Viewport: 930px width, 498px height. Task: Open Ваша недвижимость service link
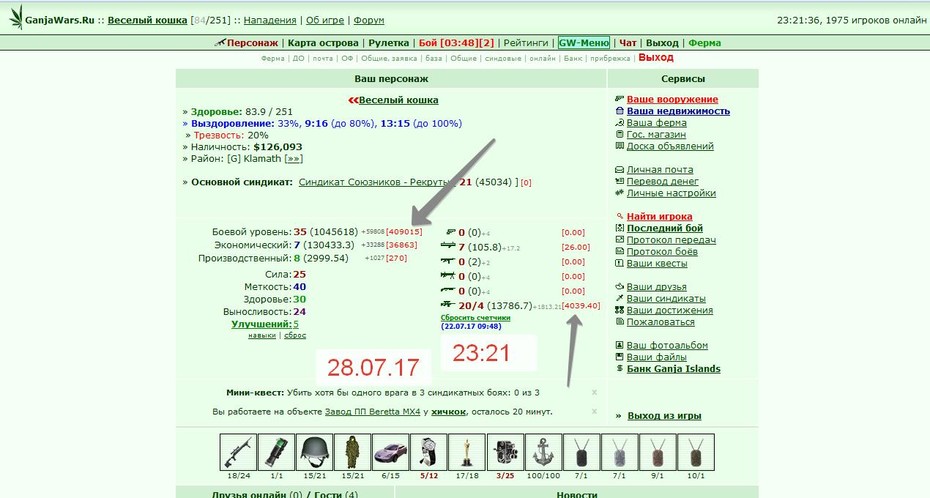[x=678, y=111]
